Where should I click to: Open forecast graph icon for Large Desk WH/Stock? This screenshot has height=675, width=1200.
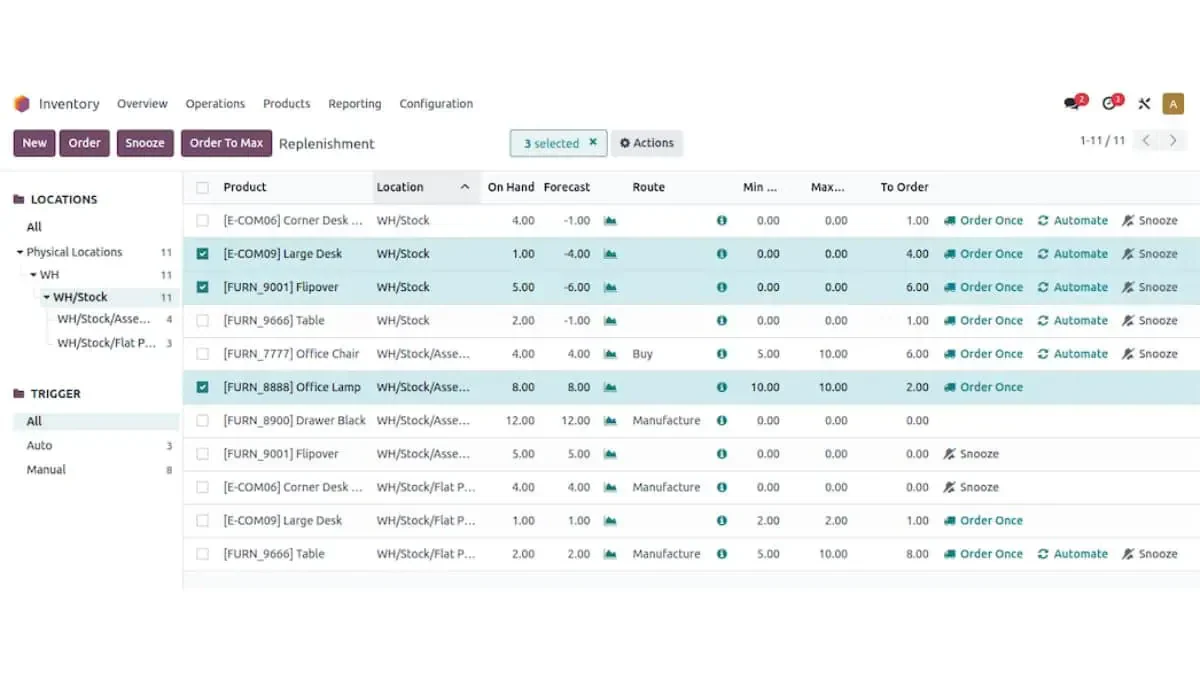[610, 254]
